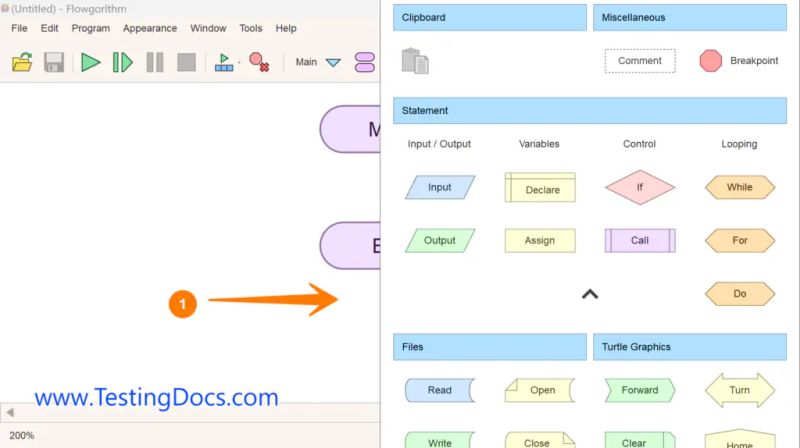Click the Looping column label
800x448 pixels.
(739, 144)
